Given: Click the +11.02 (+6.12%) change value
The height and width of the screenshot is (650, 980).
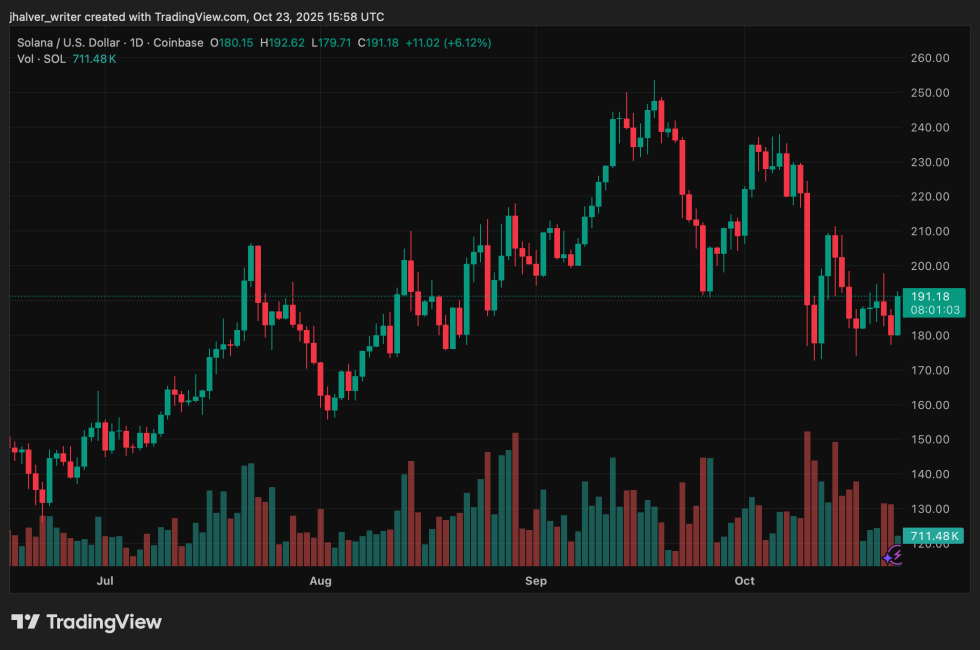Looking at the screenshot, I should coord(448,43).
